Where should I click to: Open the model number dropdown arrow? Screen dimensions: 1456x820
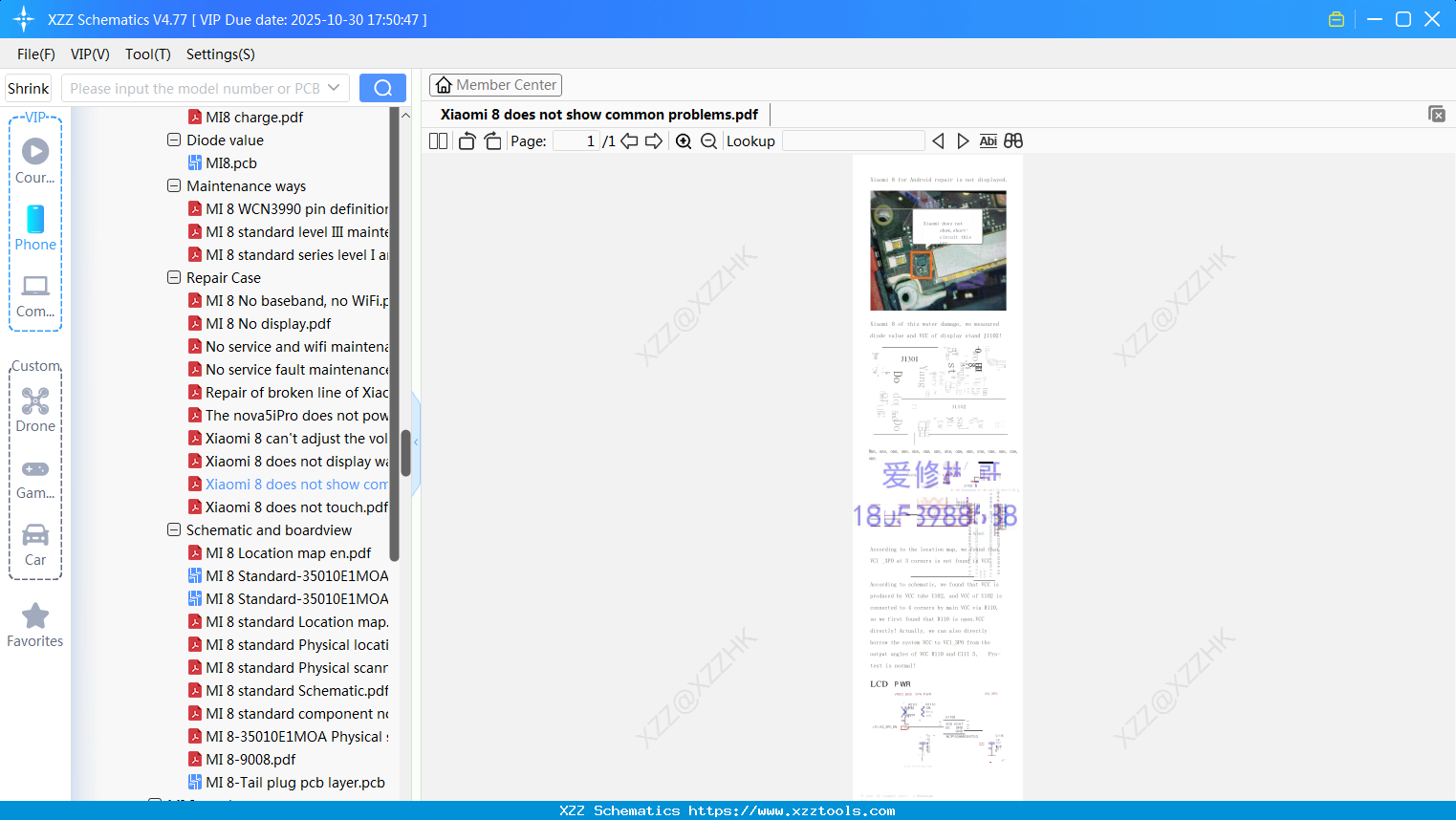(x=334, y=88)
